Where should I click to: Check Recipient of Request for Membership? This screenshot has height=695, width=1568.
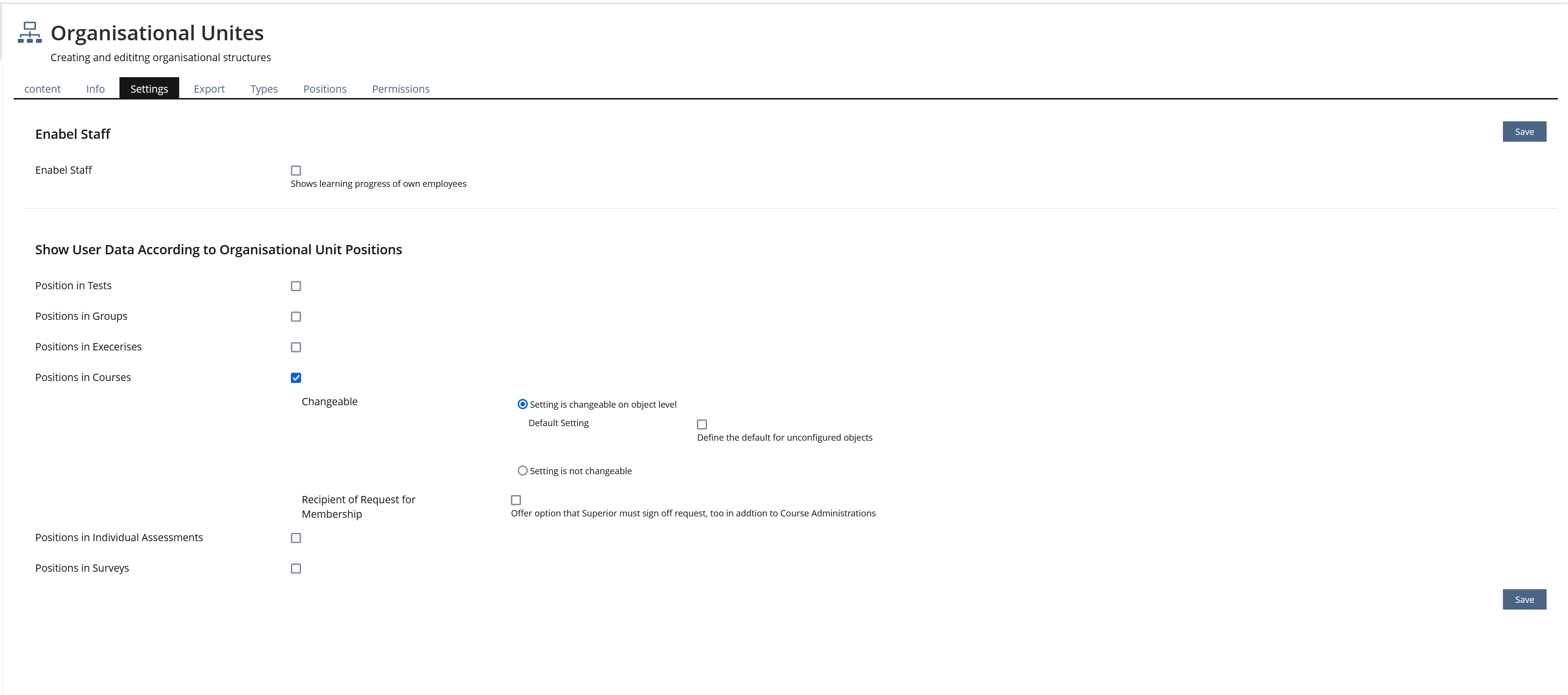tap(516, 500)
